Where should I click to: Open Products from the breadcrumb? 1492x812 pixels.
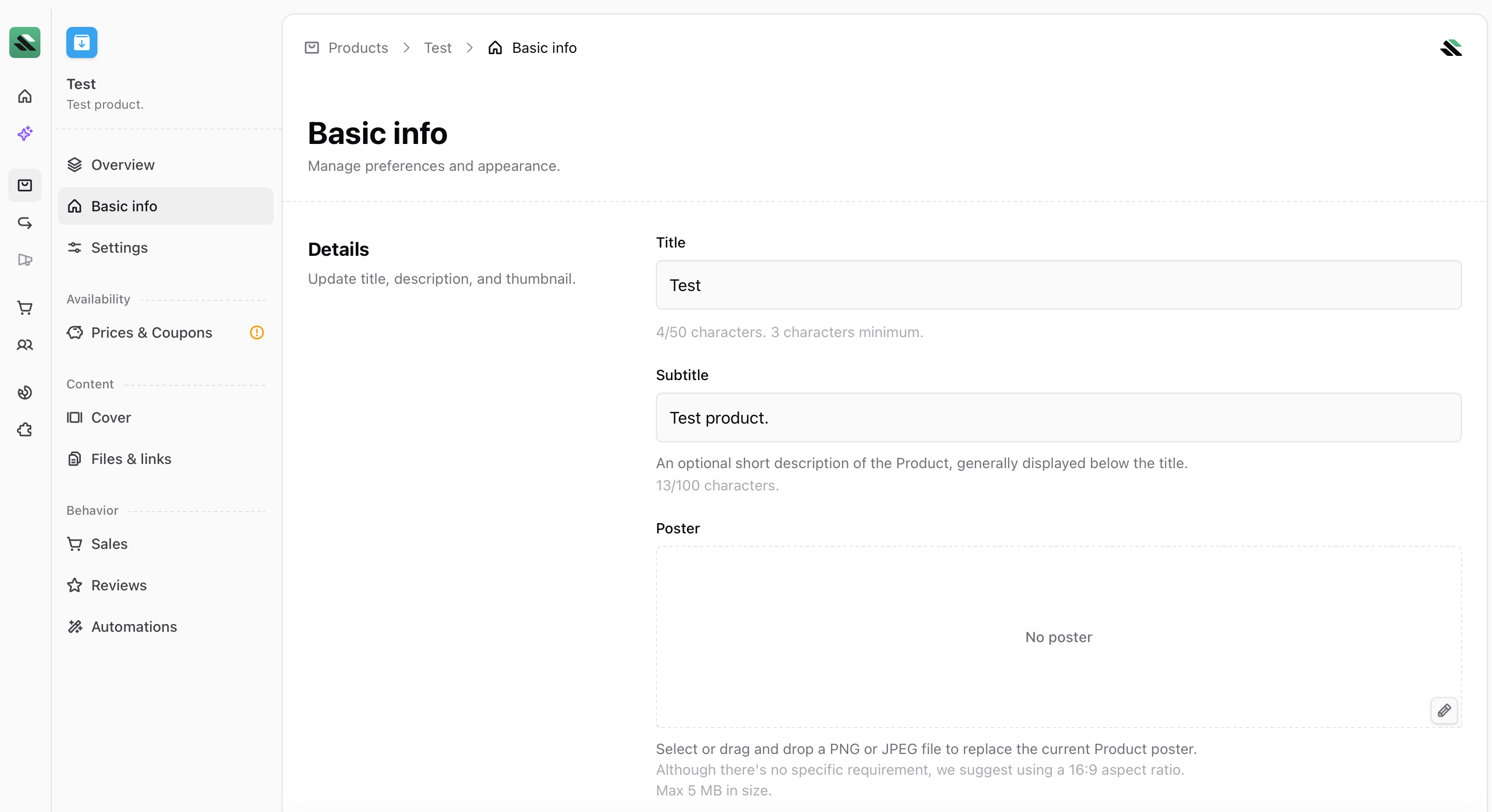[x=357, y=48]
